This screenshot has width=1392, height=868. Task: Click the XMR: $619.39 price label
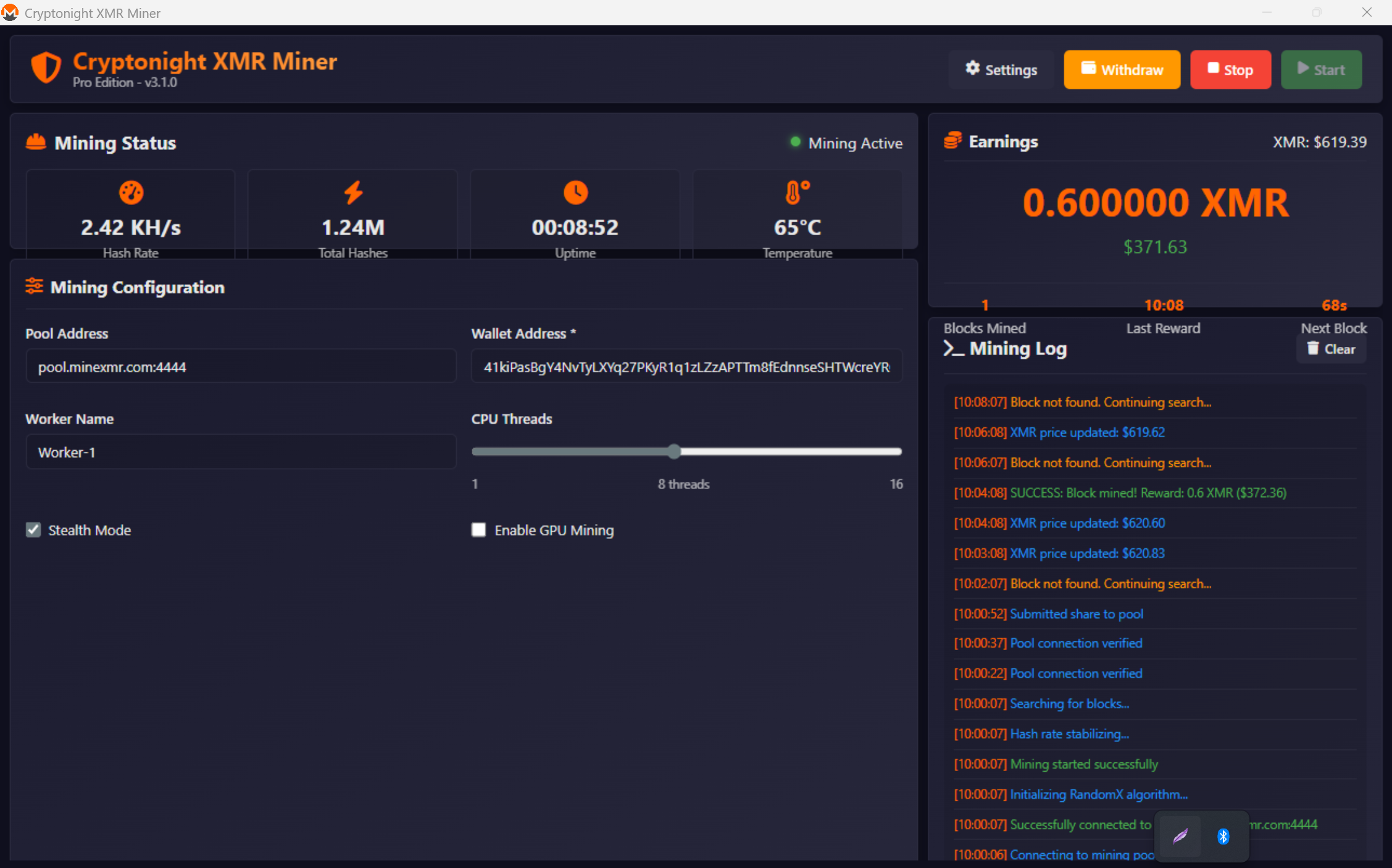tap(1320, 142)
